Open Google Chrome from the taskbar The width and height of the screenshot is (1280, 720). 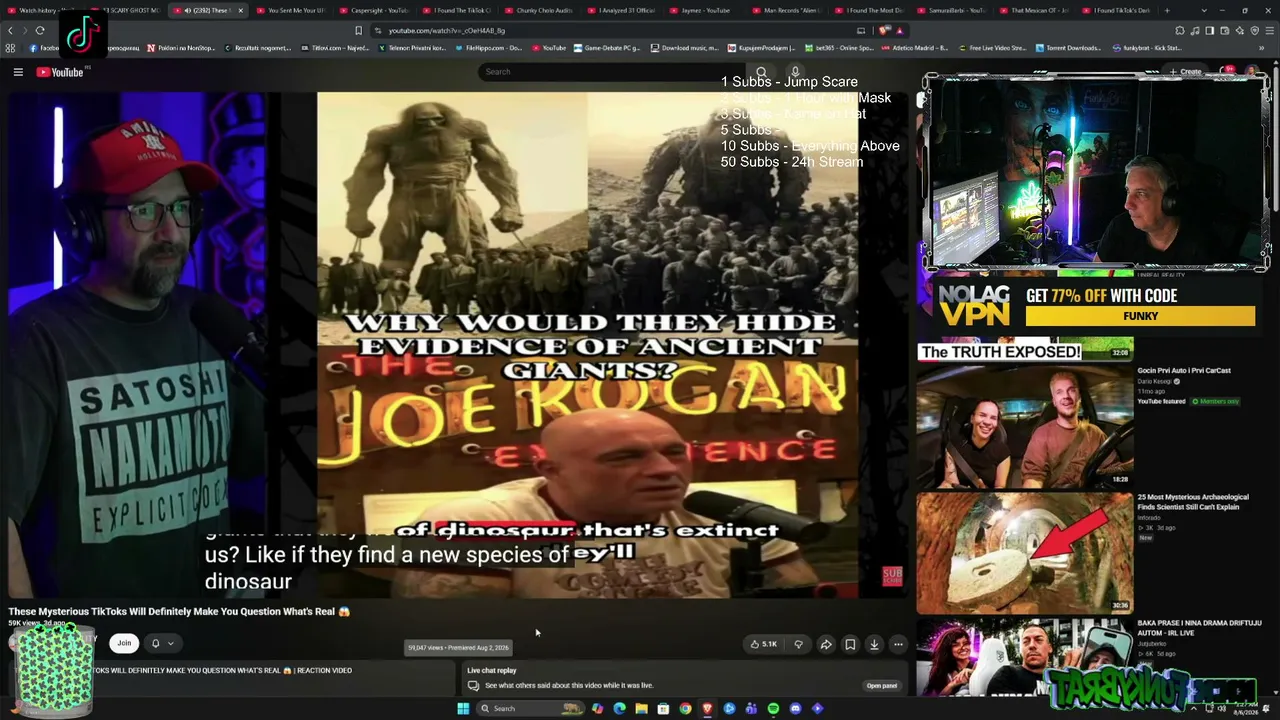tap(685, 709)
